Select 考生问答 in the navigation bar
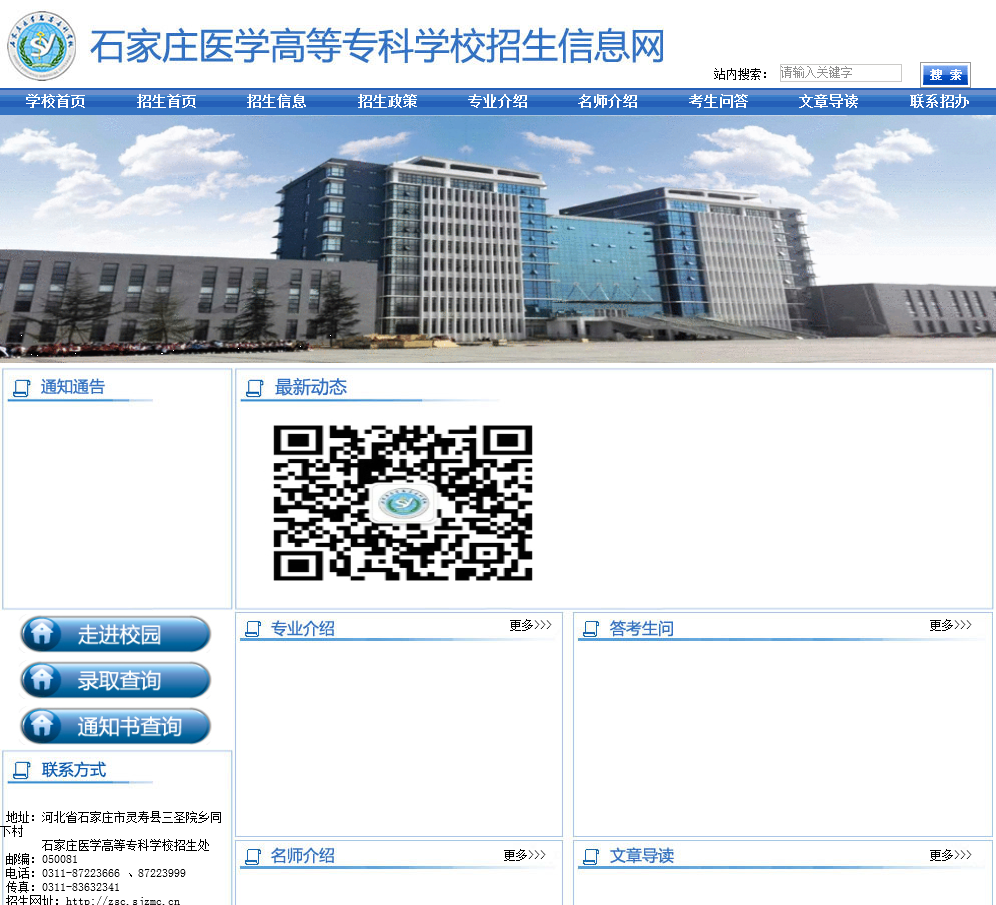Image resolution: width=996 pixels, height=905 pixels. (718, 102)
